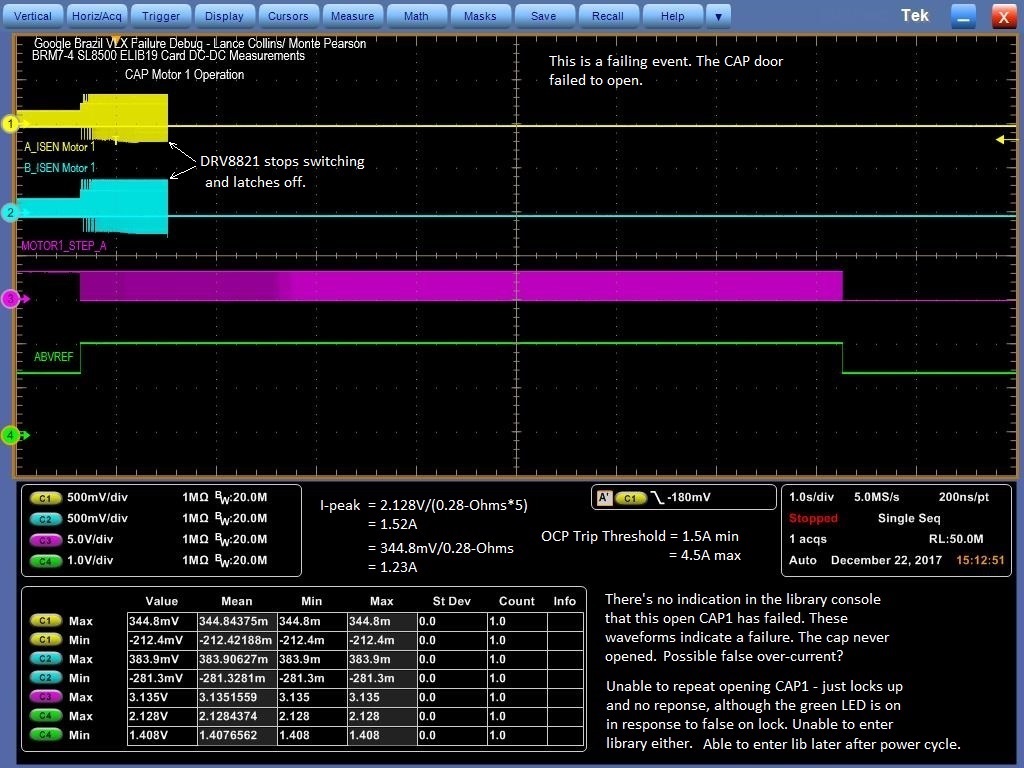Image resolution: width=1024 pixels, height=768 pixels.
Task: Click the red Stopped acquisition status
Action: [x=813, y=518]
